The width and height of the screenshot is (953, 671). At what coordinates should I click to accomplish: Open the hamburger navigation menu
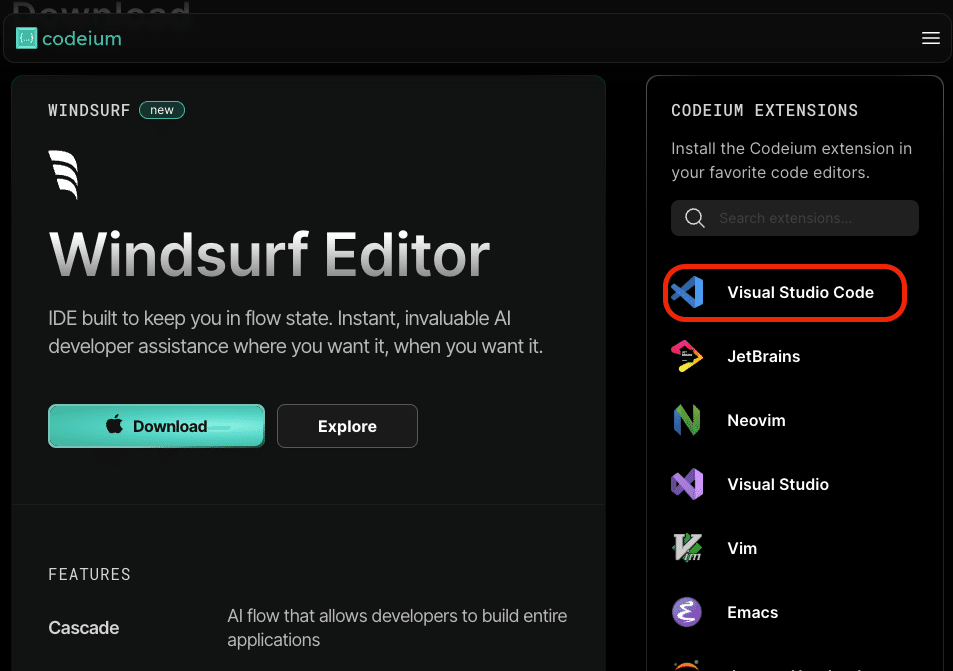(930, 37)
